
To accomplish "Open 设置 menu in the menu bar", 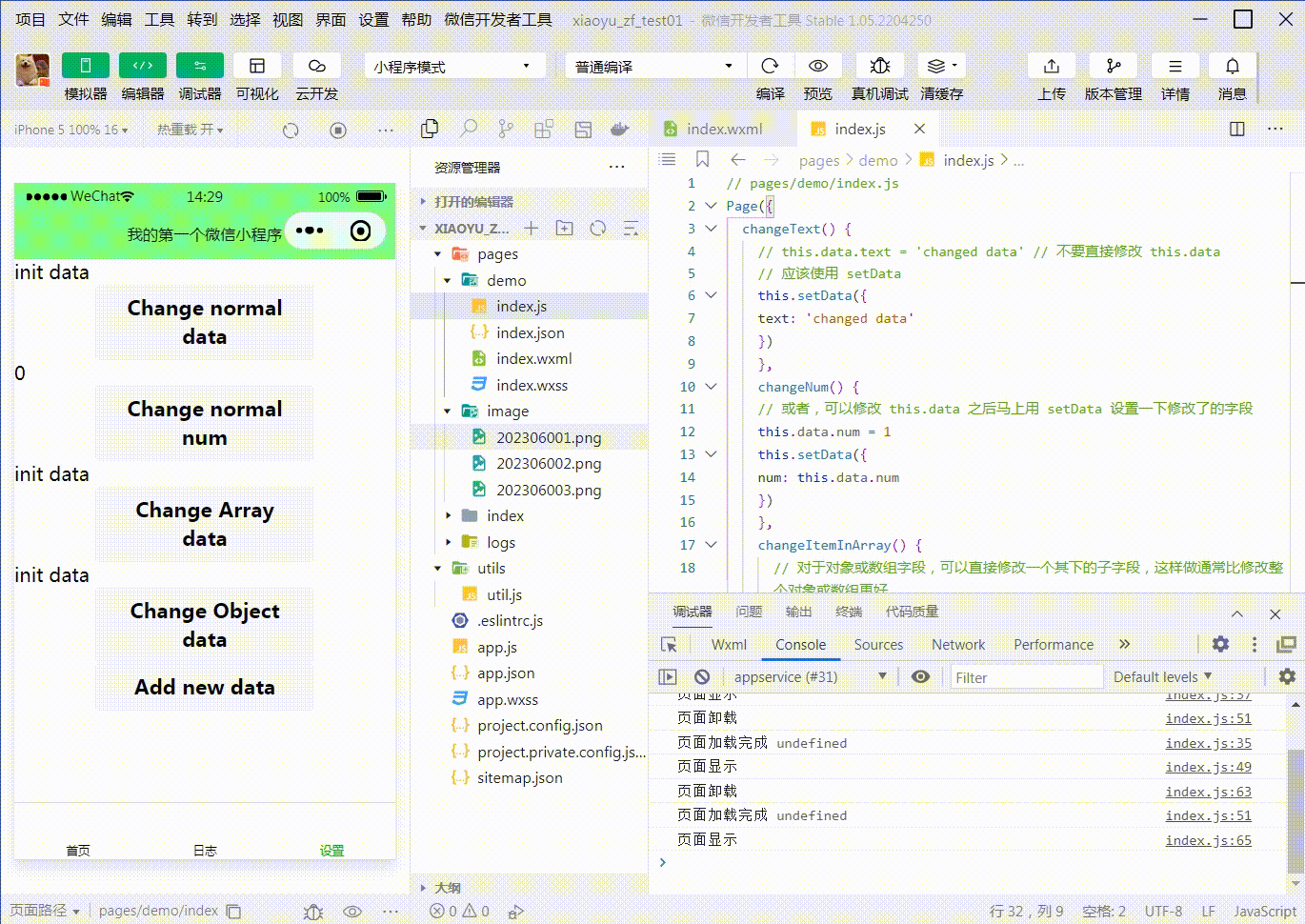I will 373,19.
